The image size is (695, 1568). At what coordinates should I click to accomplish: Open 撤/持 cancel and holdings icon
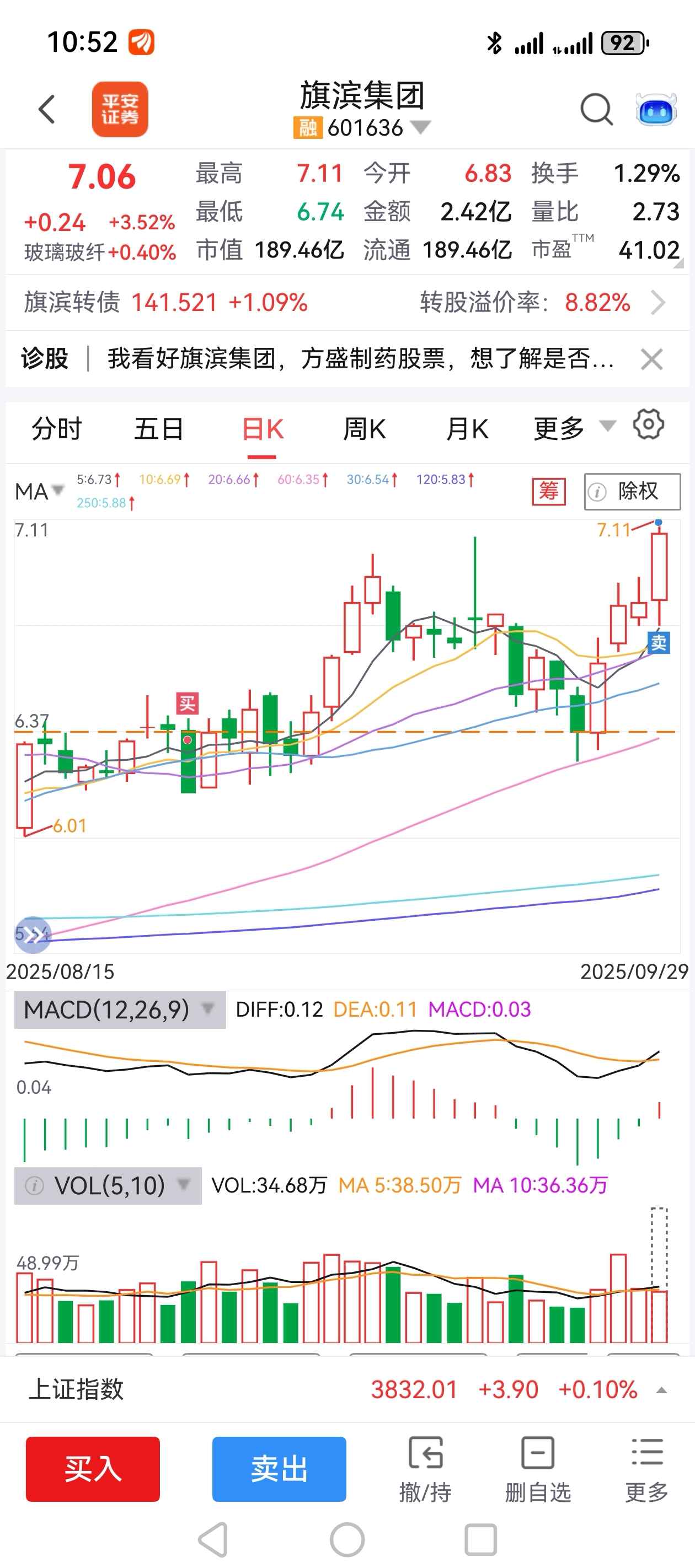(x=425, y=1469)
